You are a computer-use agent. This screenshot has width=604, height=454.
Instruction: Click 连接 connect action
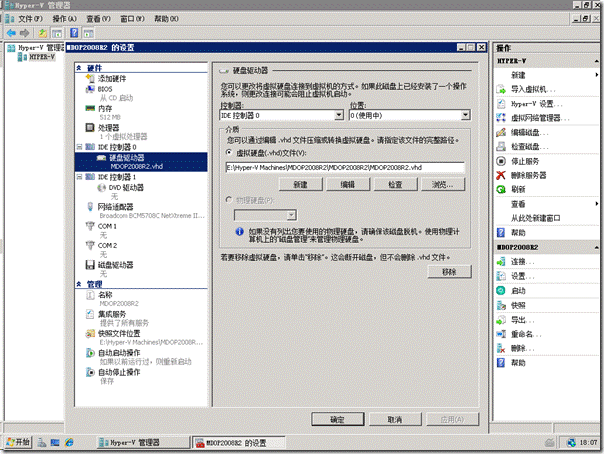pos(522,262)
